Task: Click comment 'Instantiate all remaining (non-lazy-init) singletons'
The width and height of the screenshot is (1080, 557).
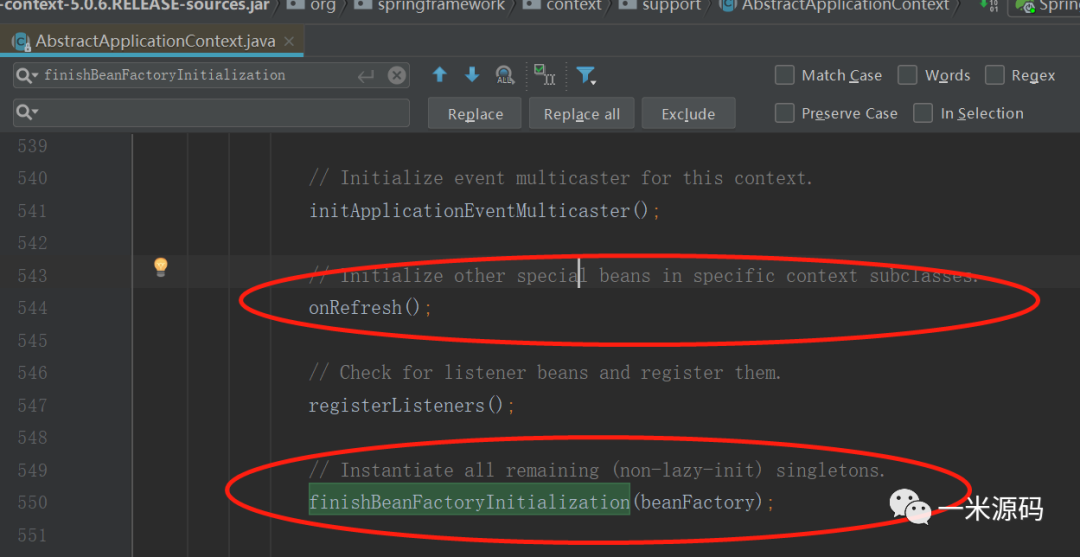Action: (597, 470)
